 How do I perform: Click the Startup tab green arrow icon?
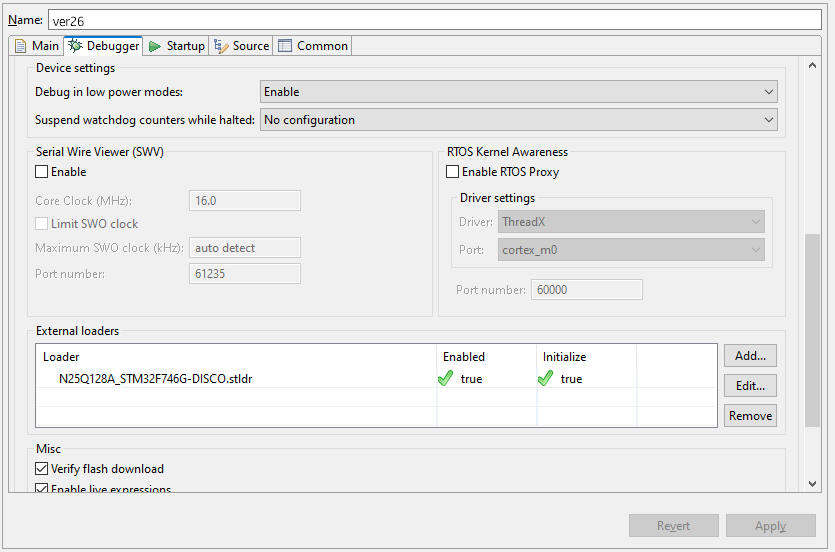155,46
